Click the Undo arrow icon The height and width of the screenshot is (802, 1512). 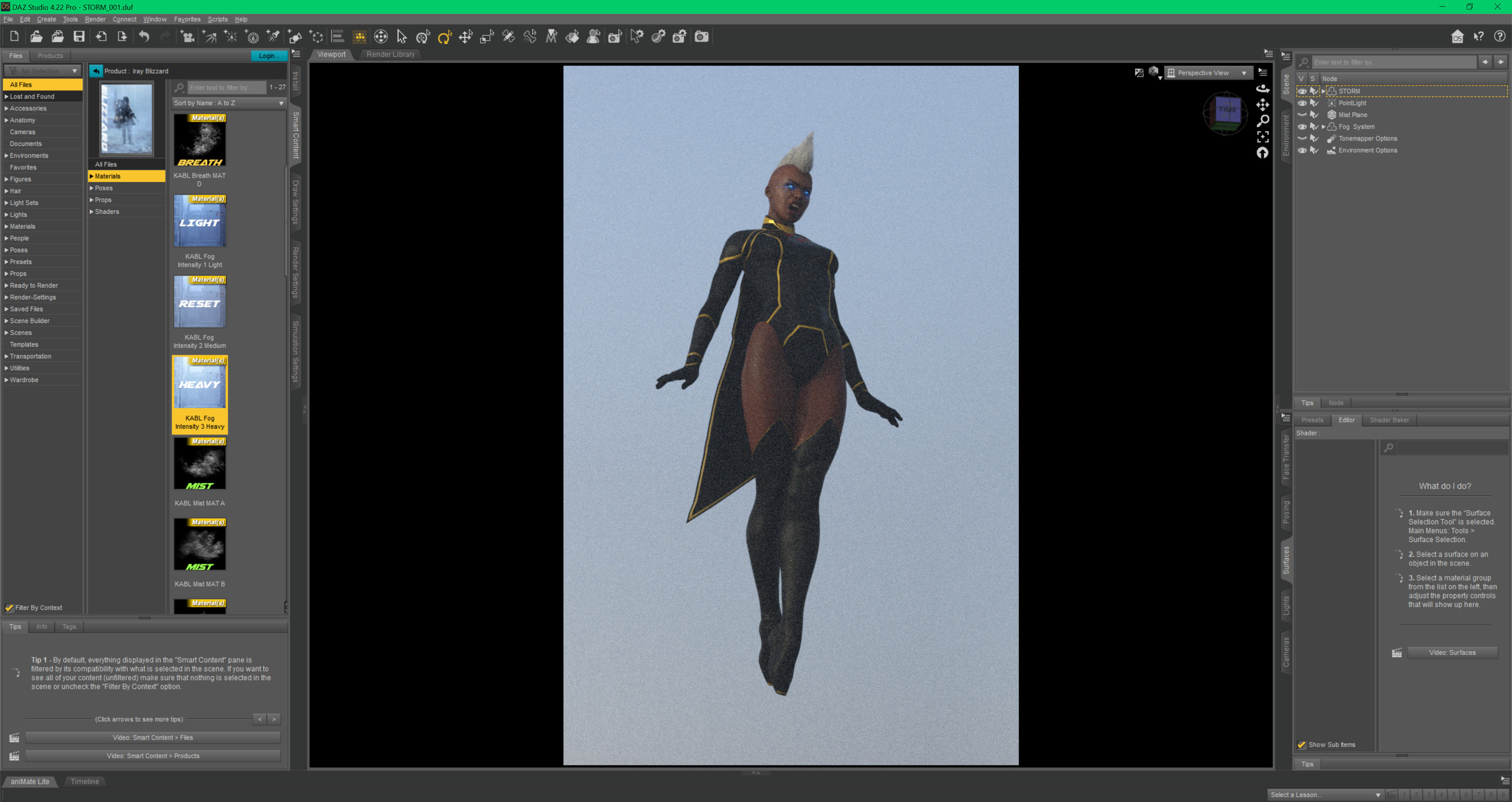(144, 36)
